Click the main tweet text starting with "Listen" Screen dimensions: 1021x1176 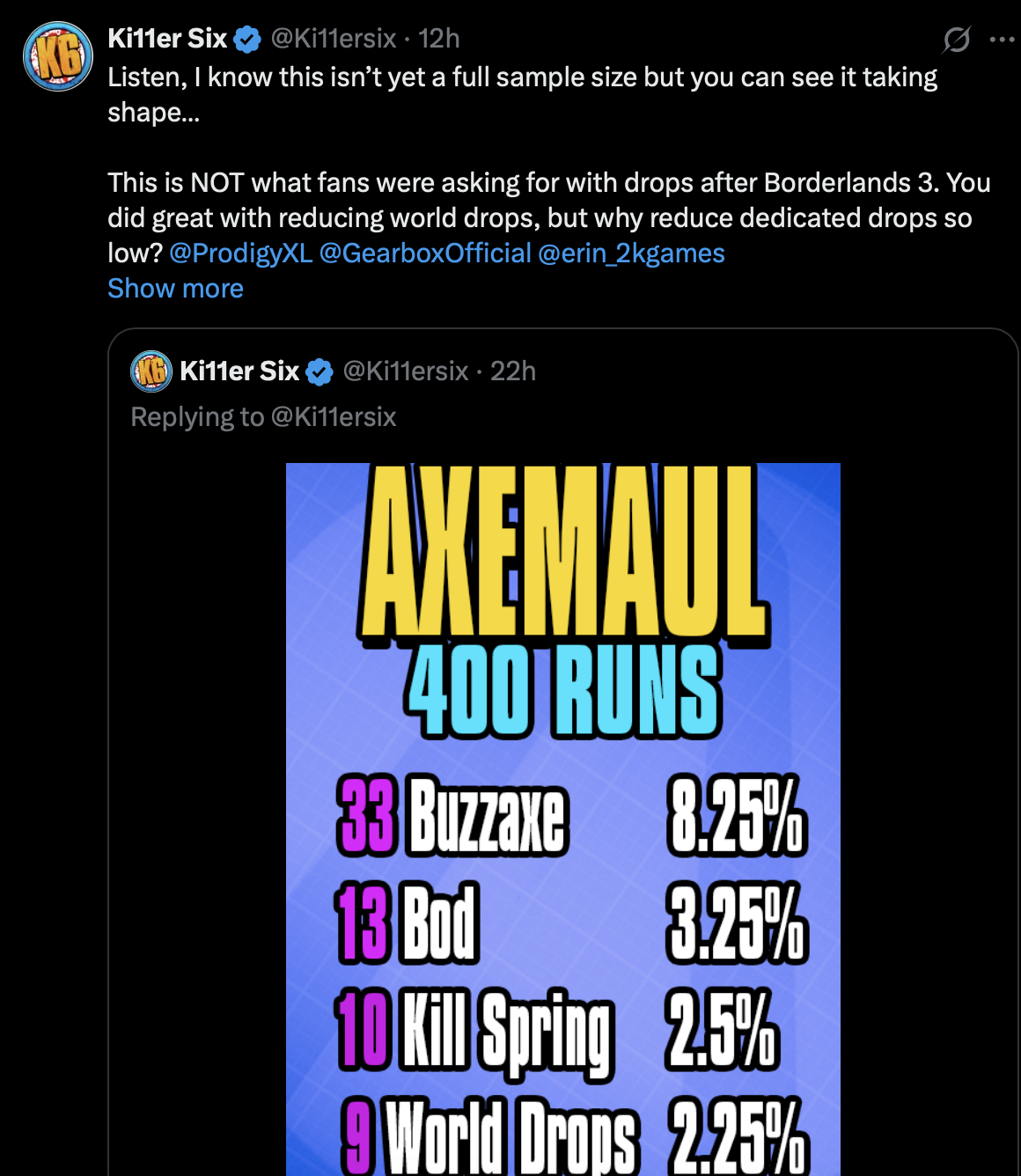[522, 77]
